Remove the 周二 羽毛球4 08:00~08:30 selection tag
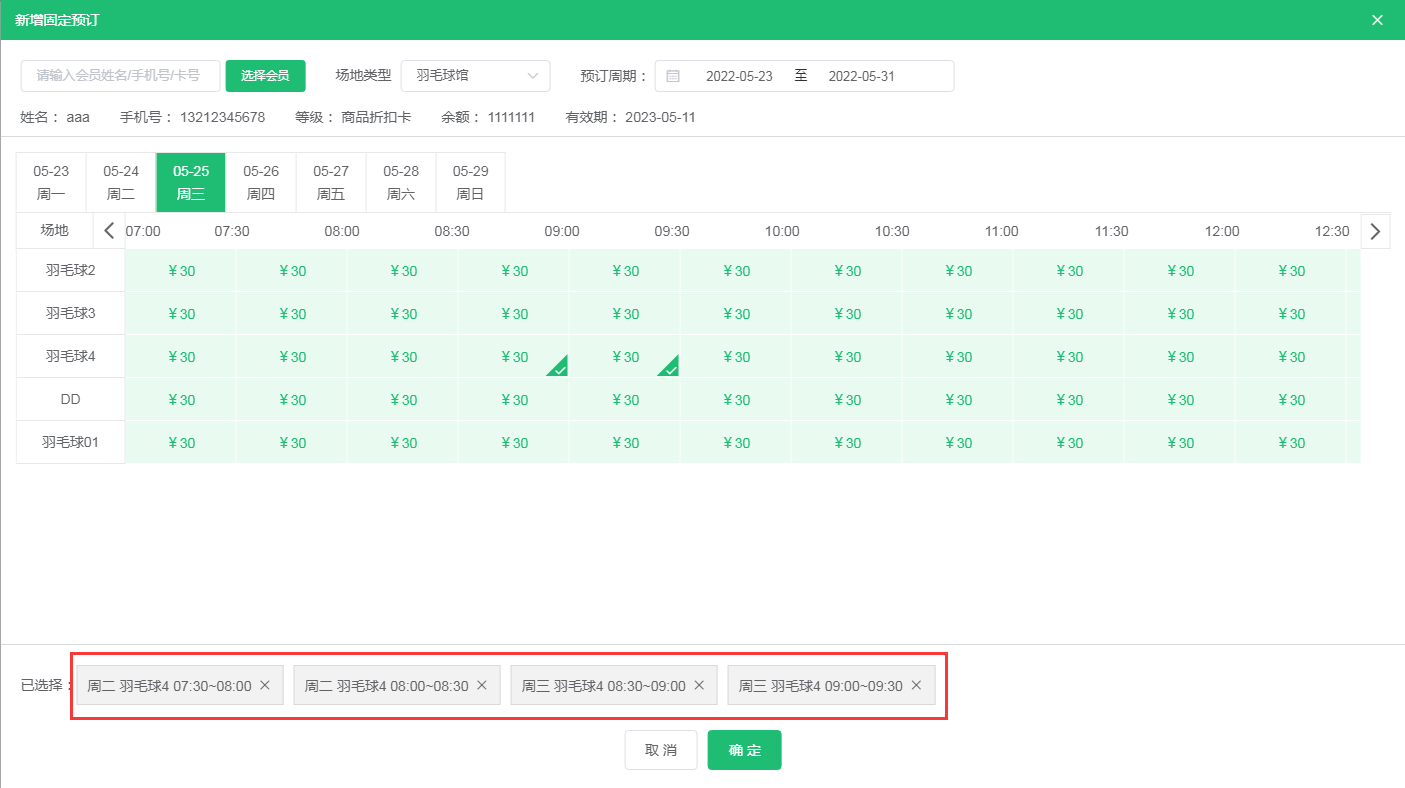This screenshot has height=788, width=1405. click(x=482, y=685)
